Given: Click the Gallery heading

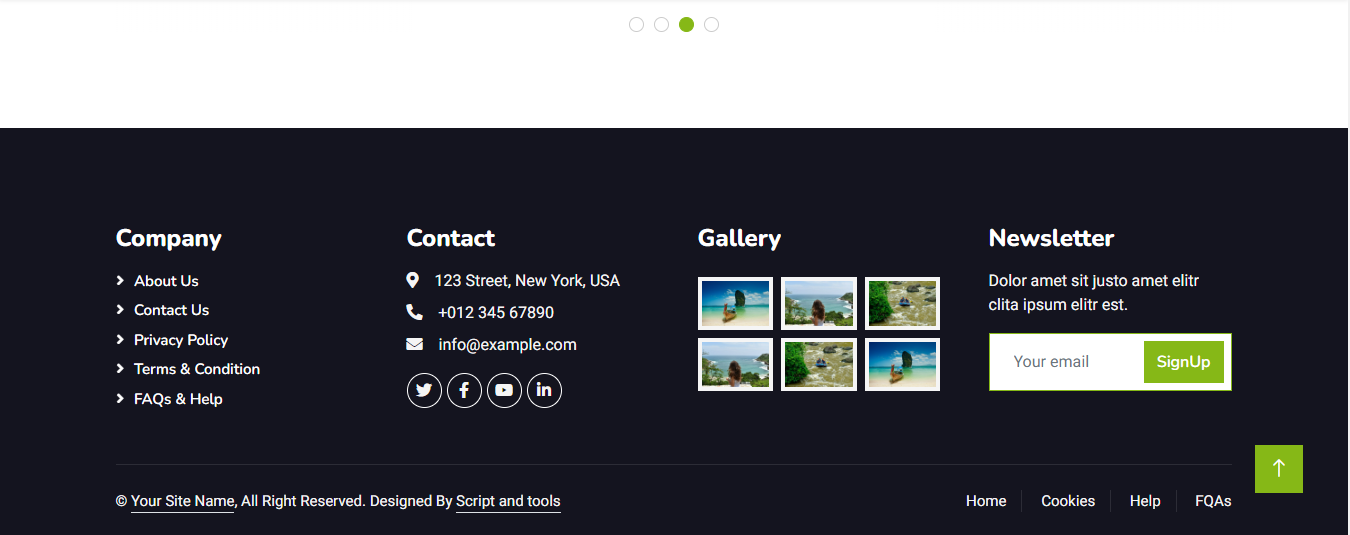Looking at the screenshot, I should tap(739, 239).
